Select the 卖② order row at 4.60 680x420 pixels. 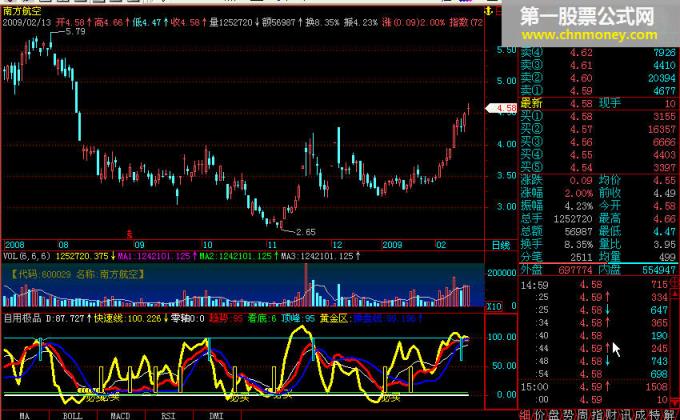(x=598, y=78)
